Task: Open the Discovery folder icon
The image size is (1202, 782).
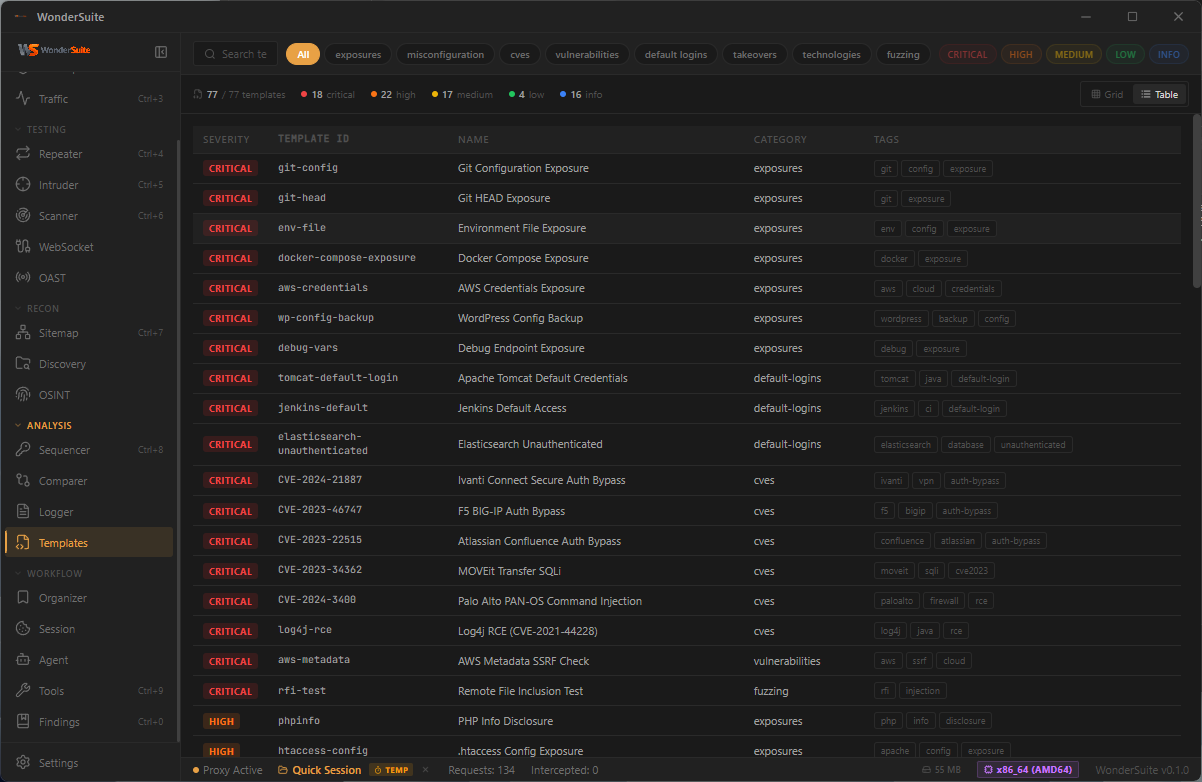Action: tap(23, 364)
